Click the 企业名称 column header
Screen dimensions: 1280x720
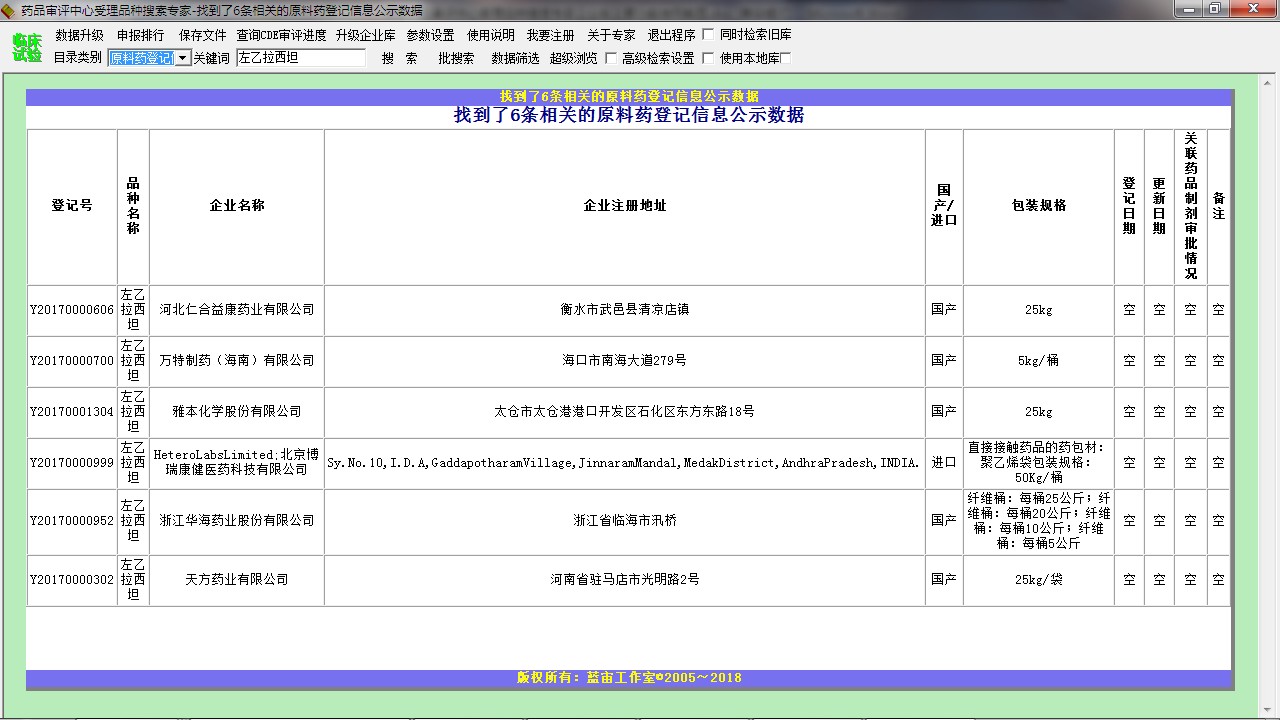coord(237,206)
